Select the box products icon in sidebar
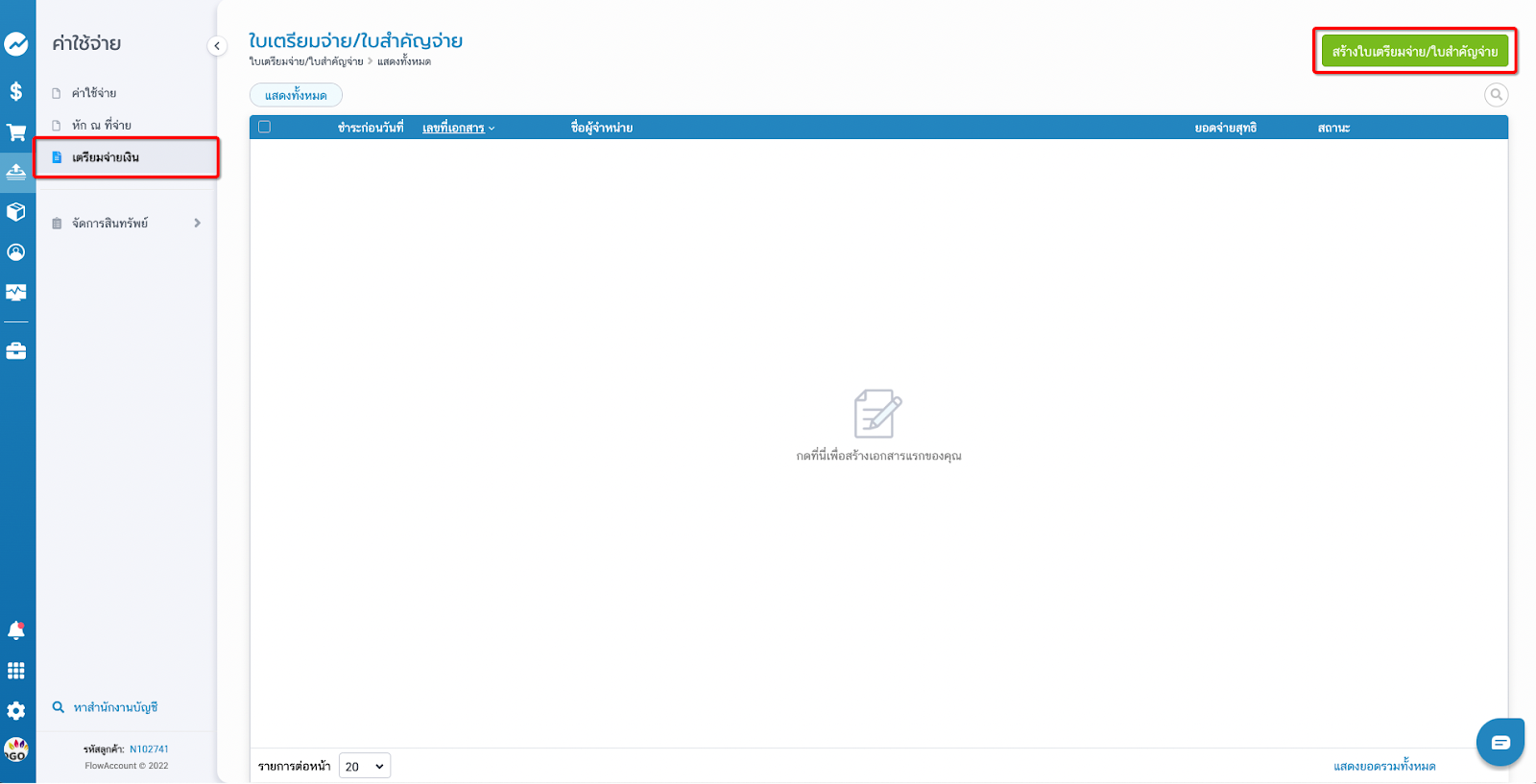 [x=16, y=212]
